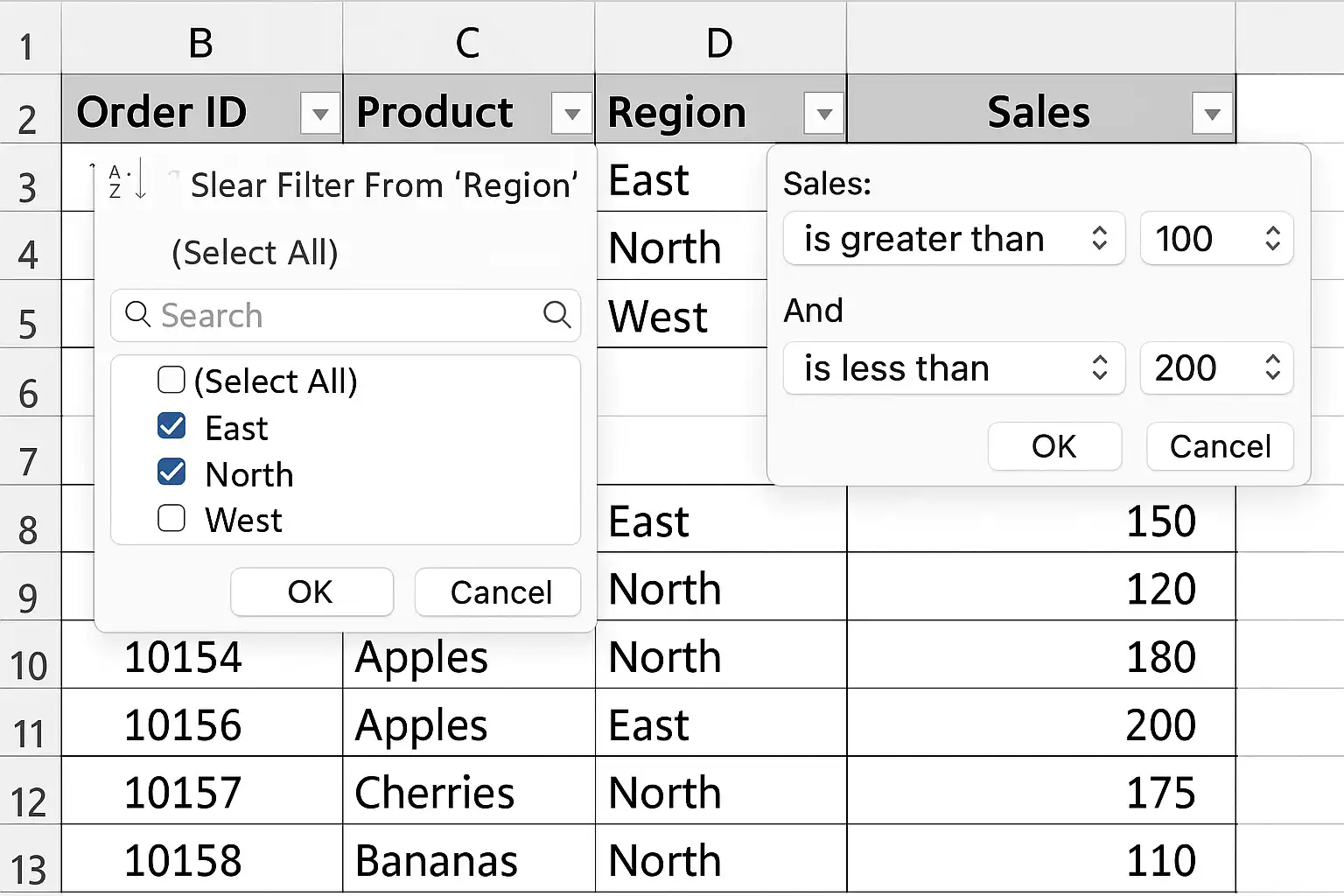Open the Region column filter arrow
Viewport: 1344px width, 896px height.
(x=824, y=114)
